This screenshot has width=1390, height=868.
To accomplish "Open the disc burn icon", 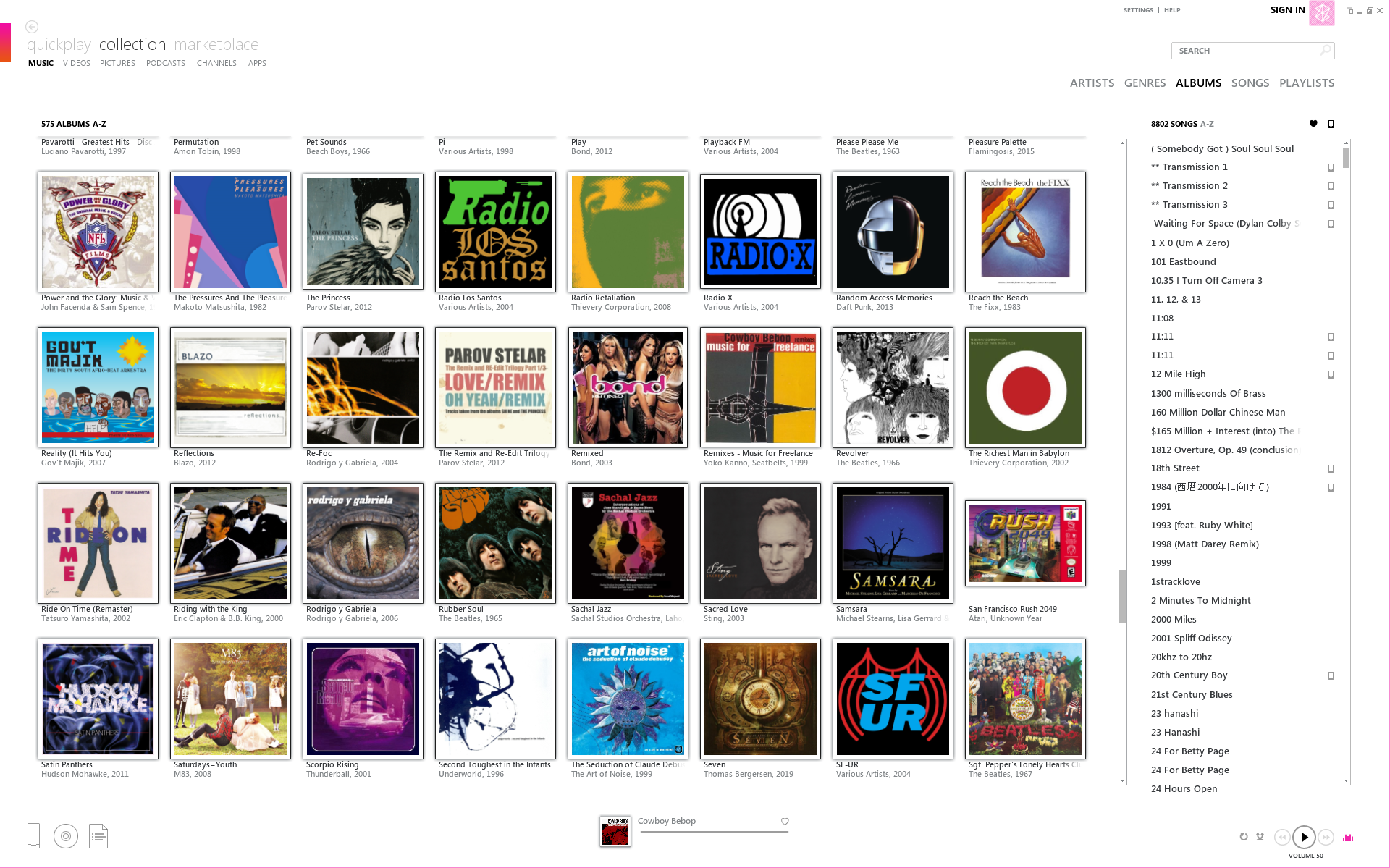I will [x=66, y=836].
